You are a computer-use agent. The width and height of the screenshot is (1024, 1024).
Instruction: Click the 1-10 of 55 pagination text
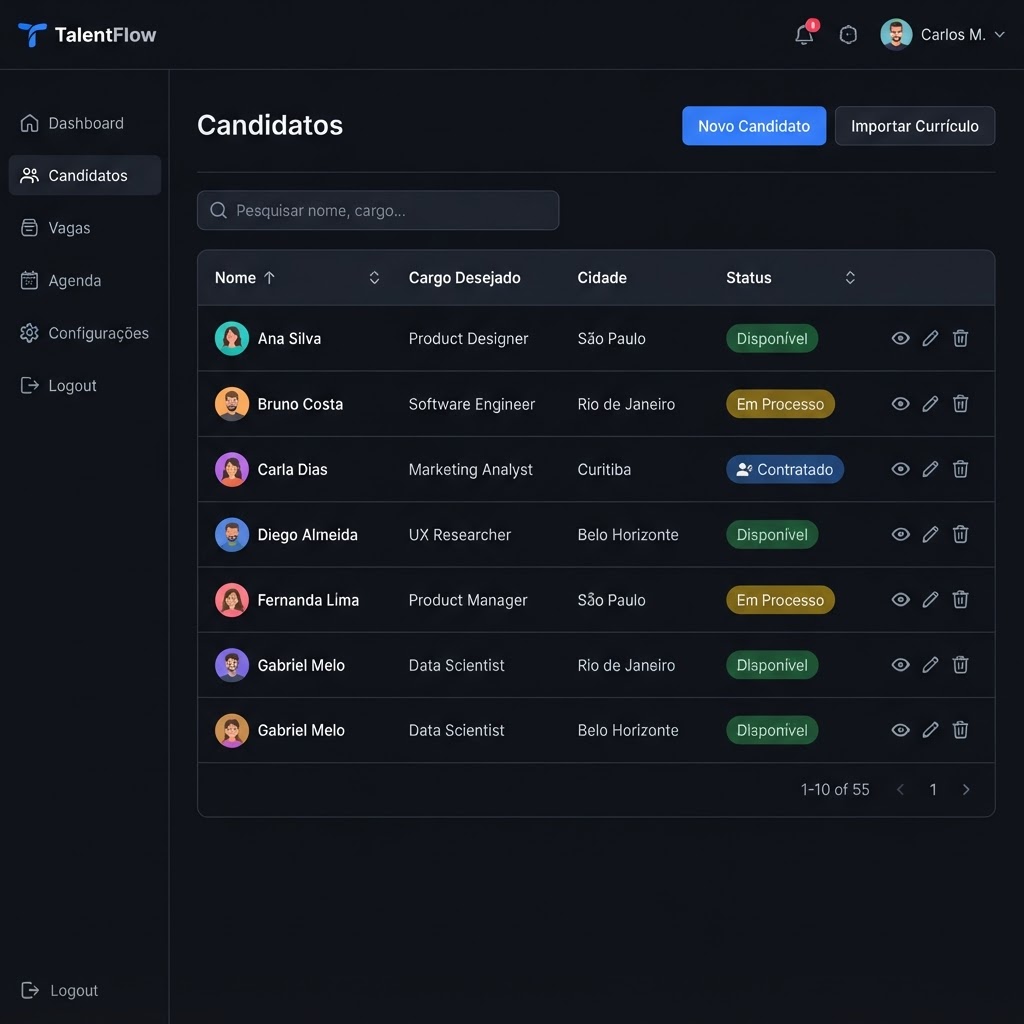(835, 790)
